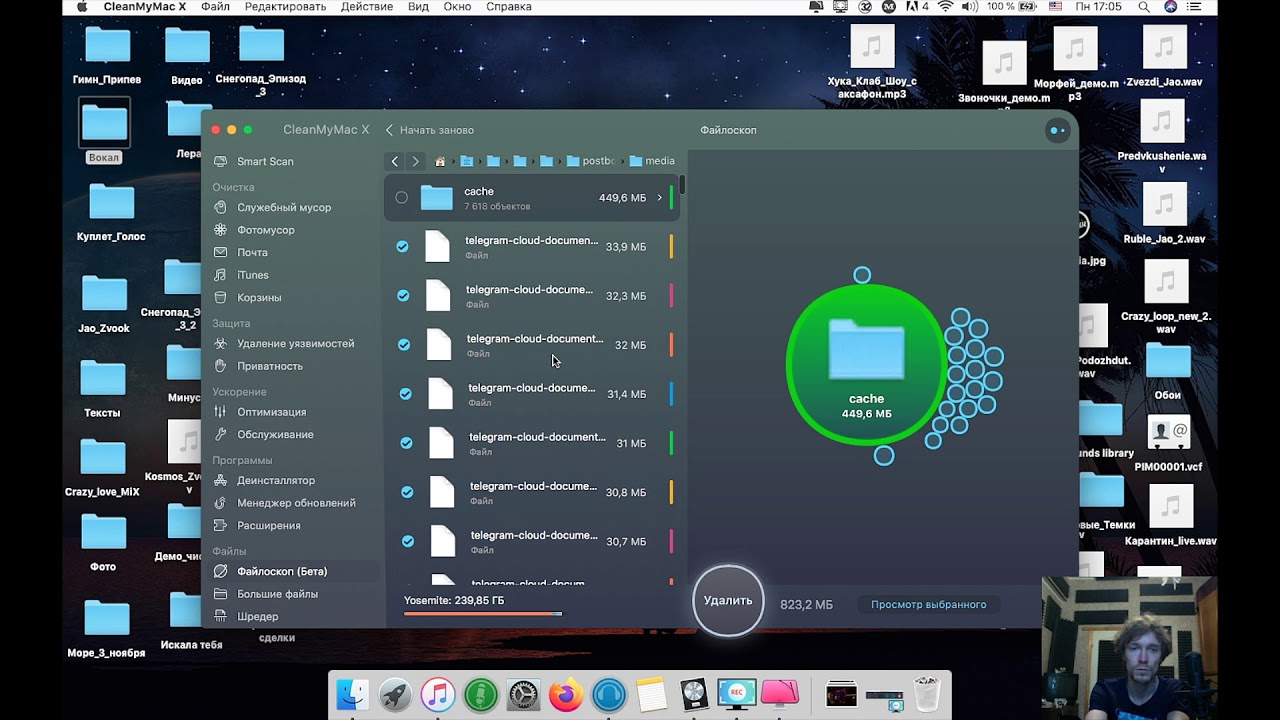Uncheck the 31 МБ telegram file
1280x720 pixels.
point(406,442)
